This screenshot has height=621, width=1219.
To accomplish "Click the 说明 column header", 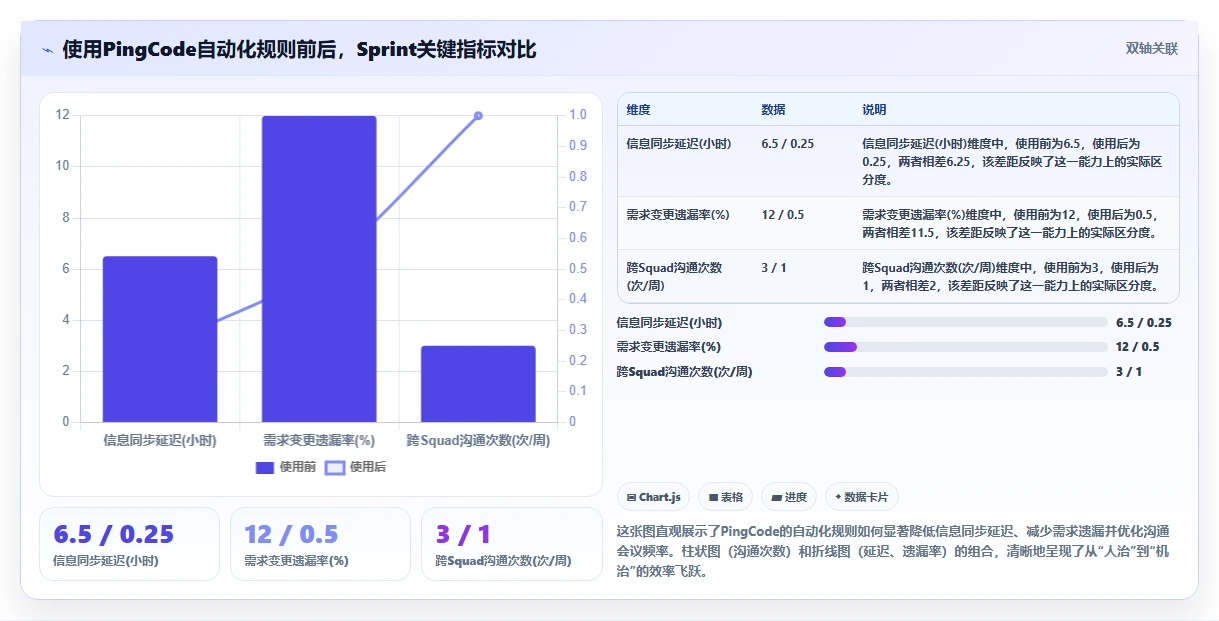I will [874, 110].
